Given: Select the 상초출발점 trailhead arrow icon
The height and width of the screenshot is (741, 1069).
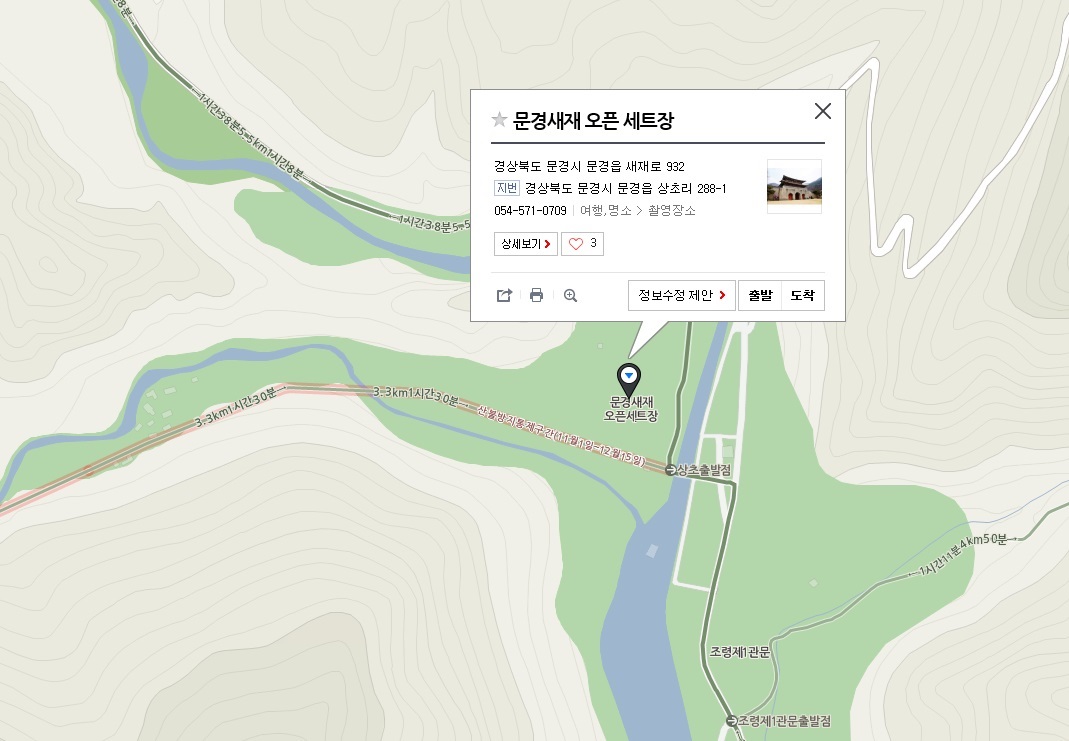Looking at the screenshot, I should point(671,470).
